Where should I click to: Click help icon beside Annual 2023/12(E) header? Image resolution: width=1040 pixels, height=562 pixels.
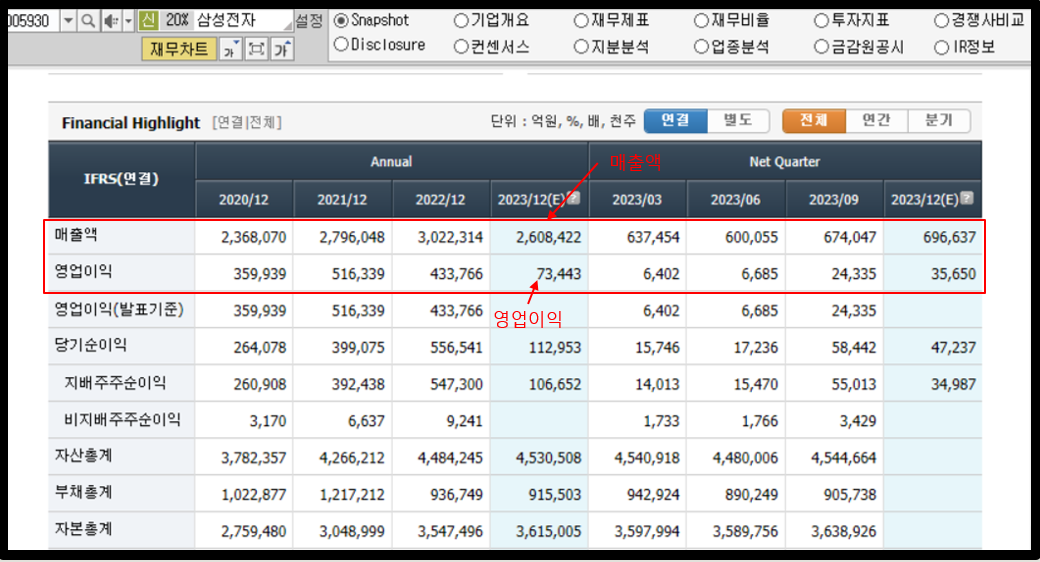[574, 198]
